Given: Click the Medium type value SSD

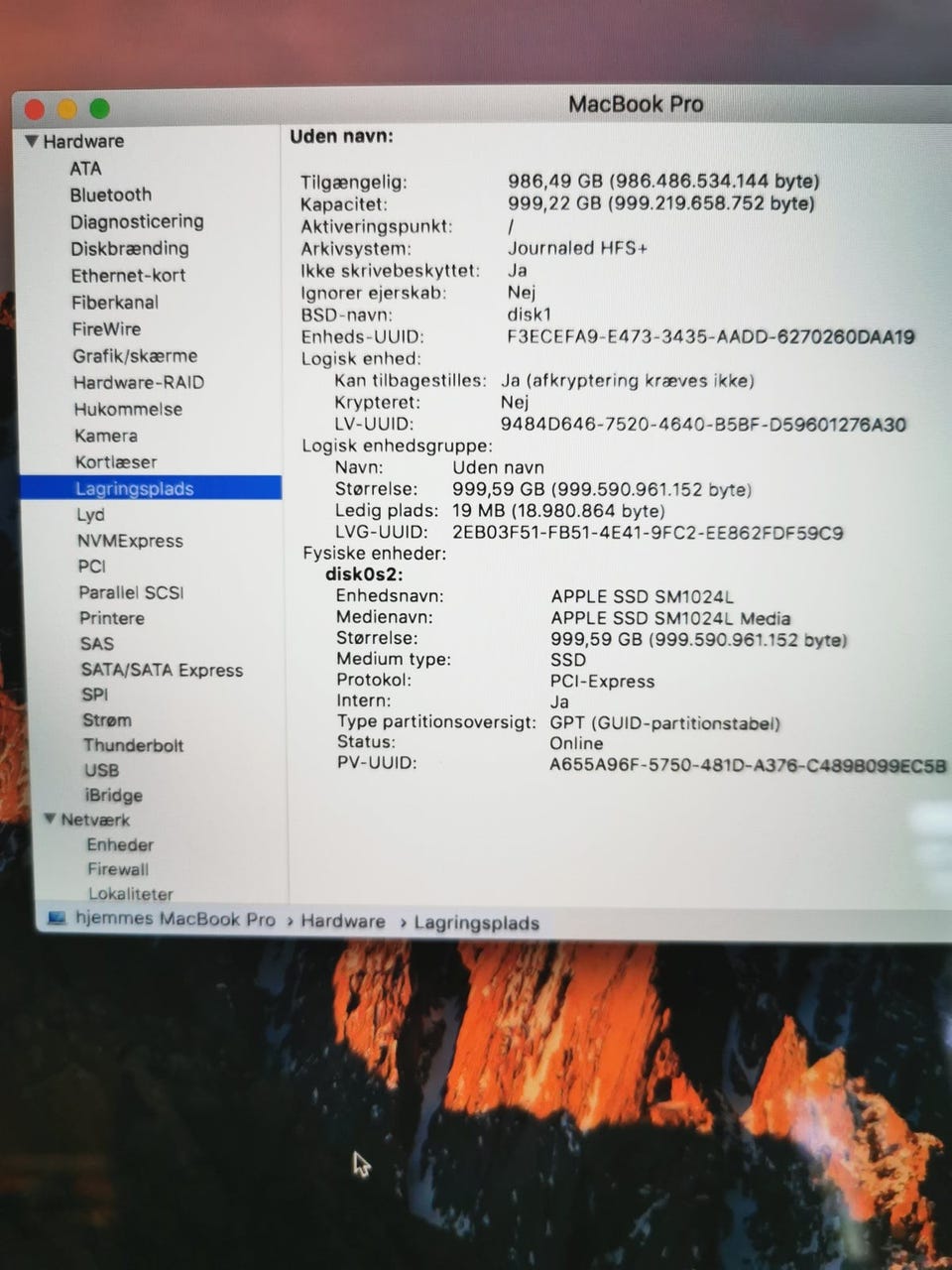Looking at the screenshot, I should tap(568, 660).
